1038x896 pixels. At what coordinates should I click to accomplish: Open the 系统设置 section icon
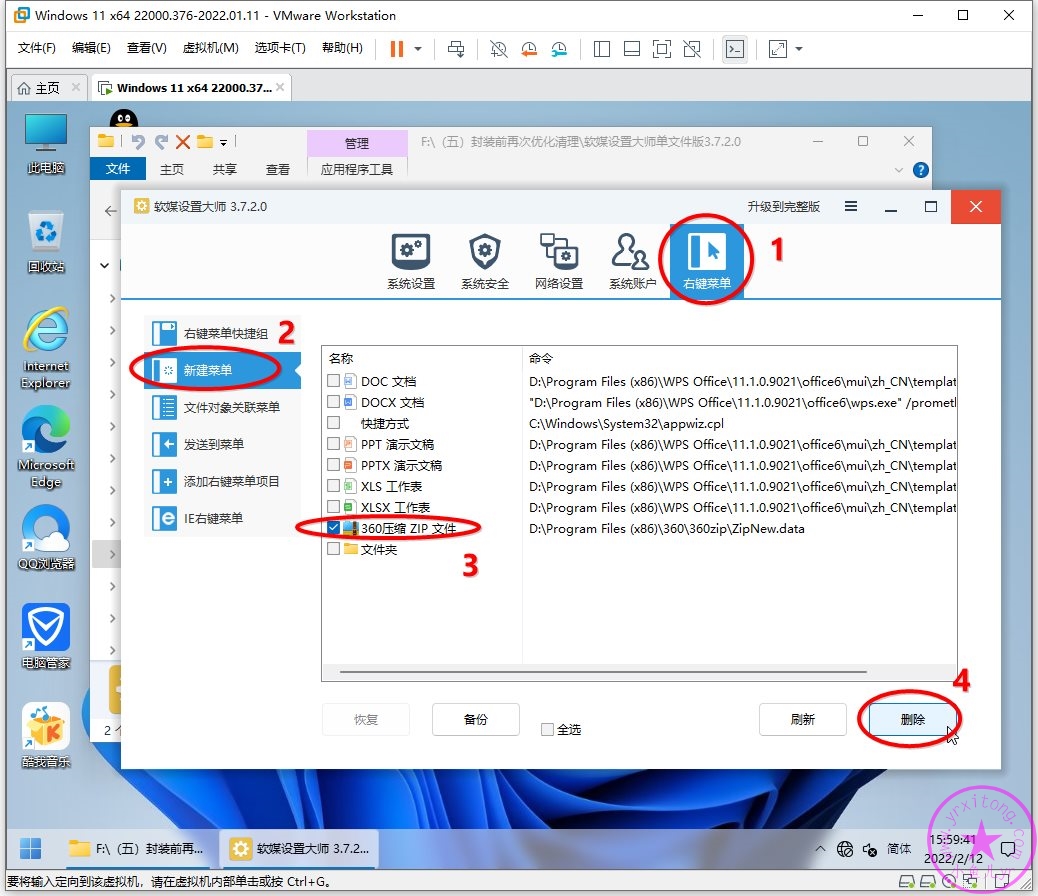point(411,262)
